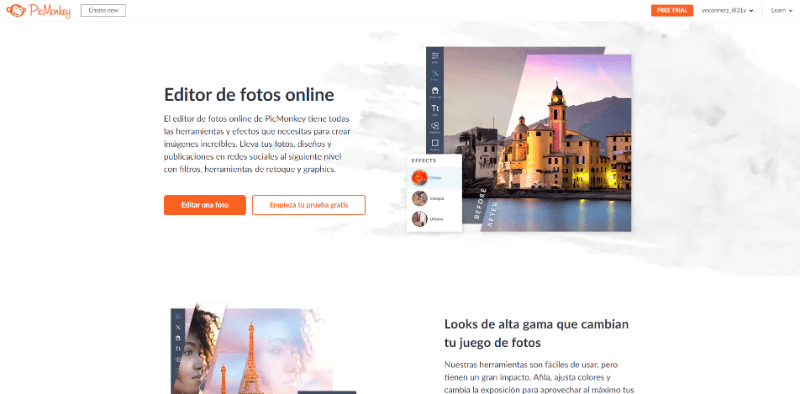Click the Looks de alta gama heading
800x394 pixels.
click(537, 333)
